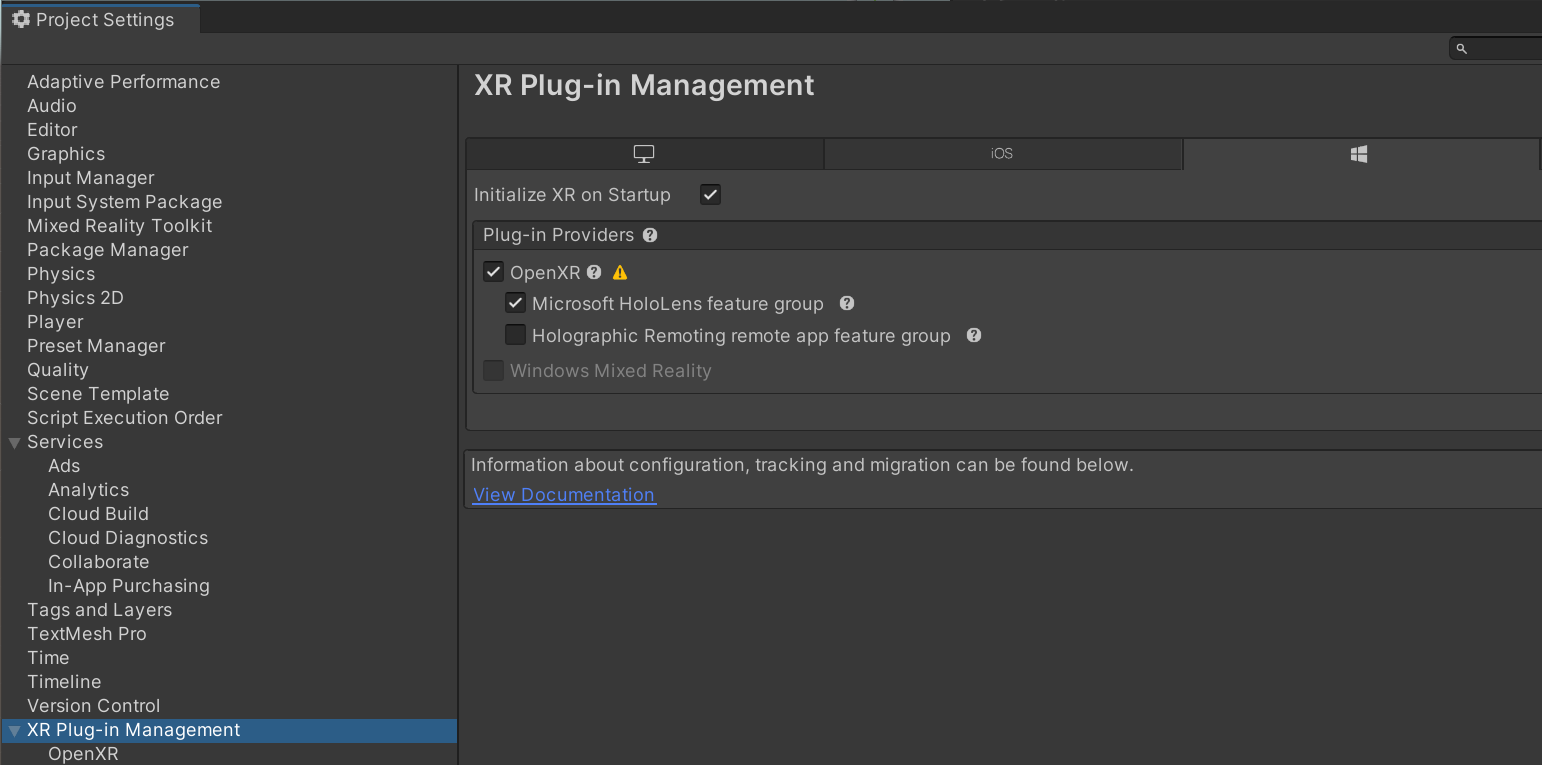Select the Services category label
Viewport: 1542px width, 765px height.
pyautogui.click(x=65, y=442)
